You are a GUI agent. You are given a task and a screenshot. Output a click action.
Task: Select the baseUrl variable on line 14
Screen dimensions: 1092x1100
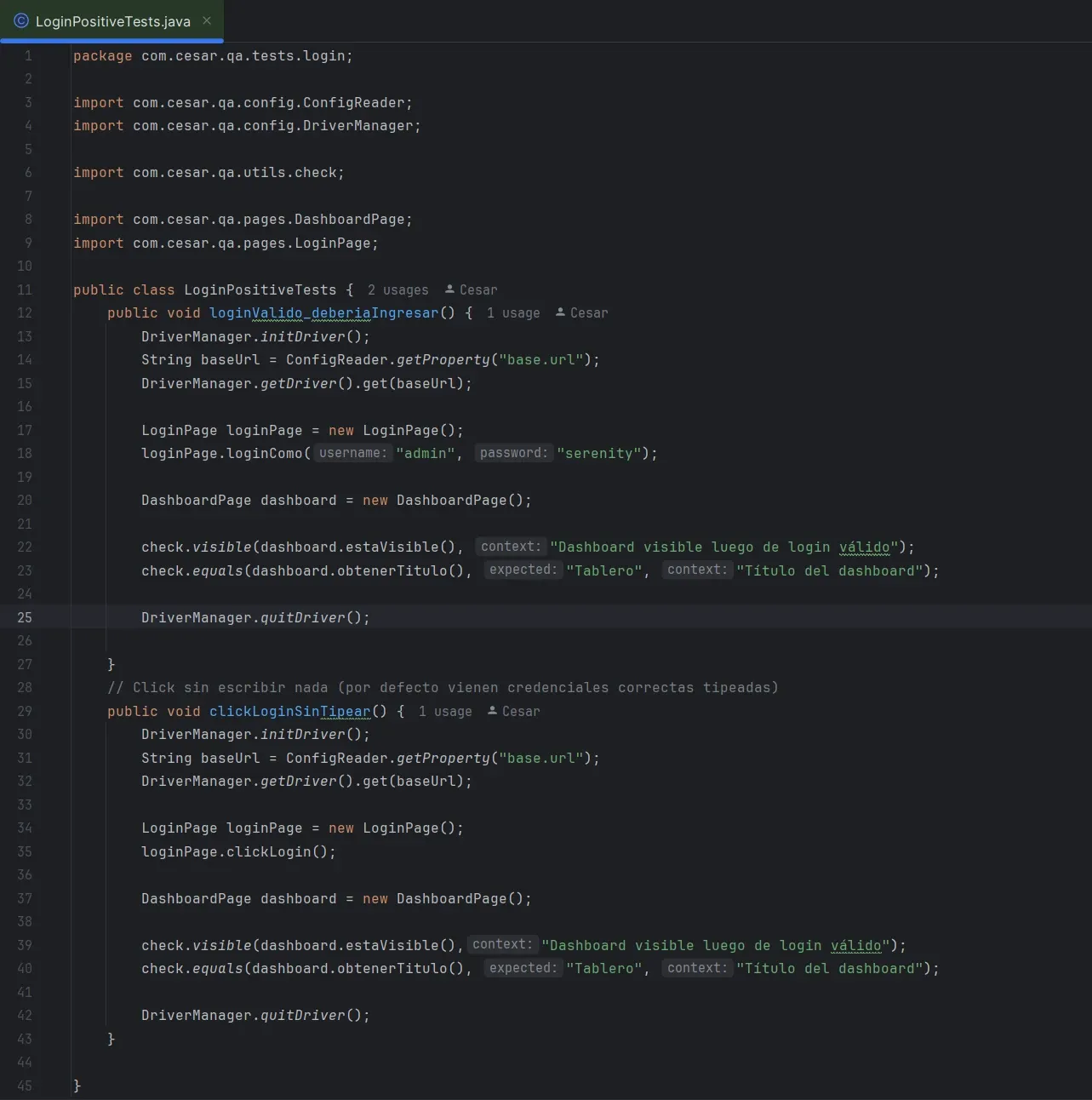(231, 359)
